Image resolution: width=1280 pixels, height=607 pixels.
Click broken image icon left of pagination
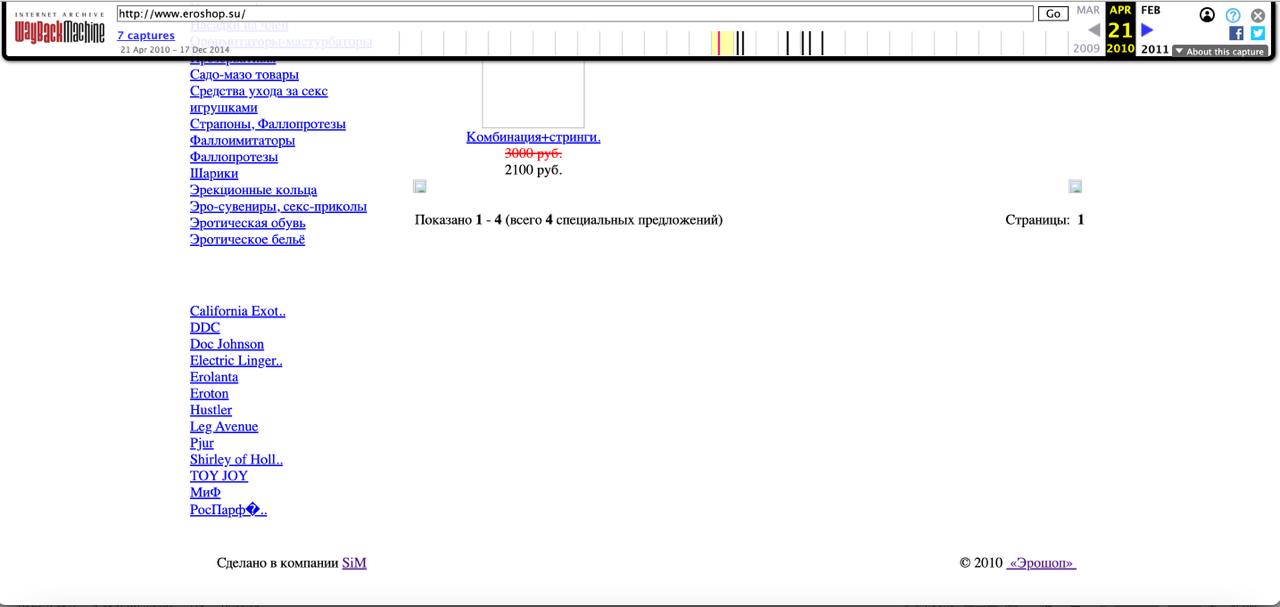pos(420,186)
